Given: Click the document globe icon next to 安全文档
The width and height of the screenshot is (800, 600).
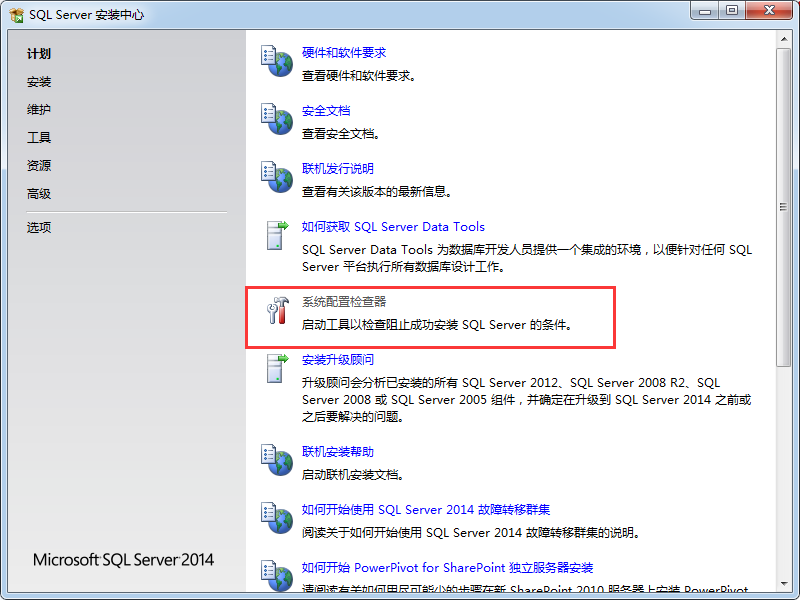Looking at the screenshot, I should (x=277, y=119).
